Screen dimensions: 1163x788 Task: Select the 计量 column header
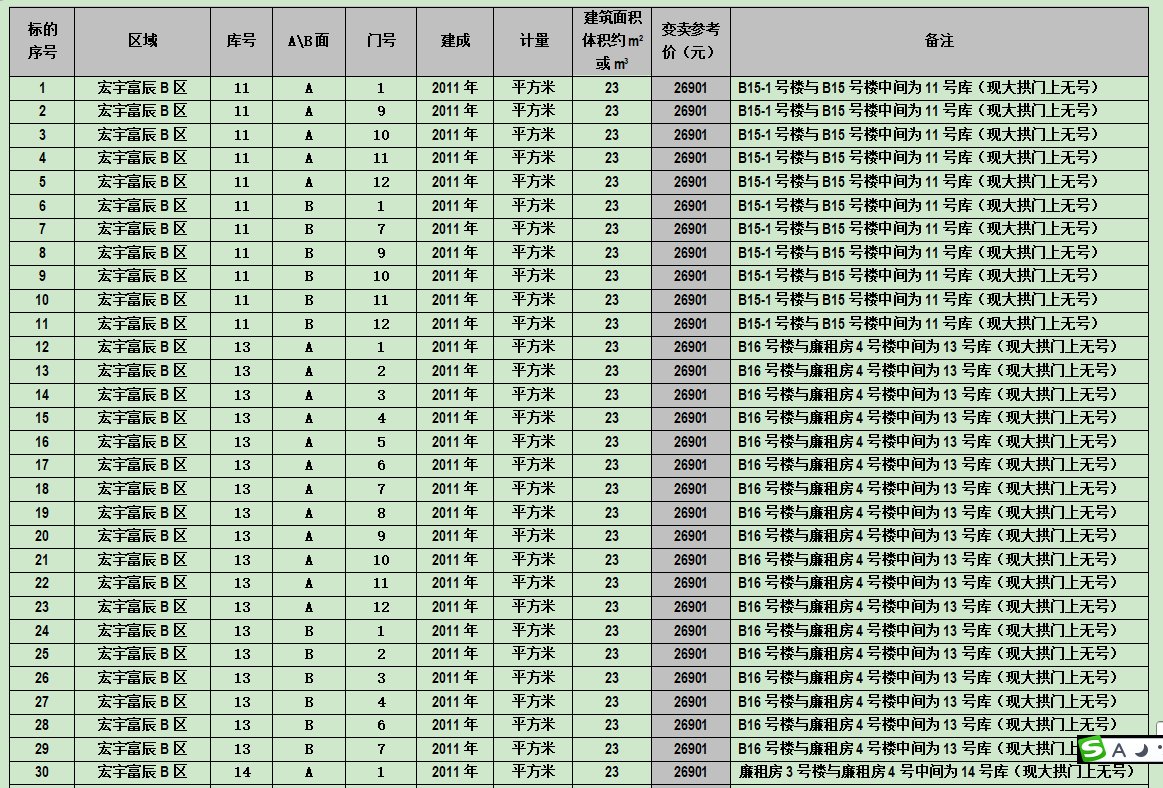(x=534, y=40)
